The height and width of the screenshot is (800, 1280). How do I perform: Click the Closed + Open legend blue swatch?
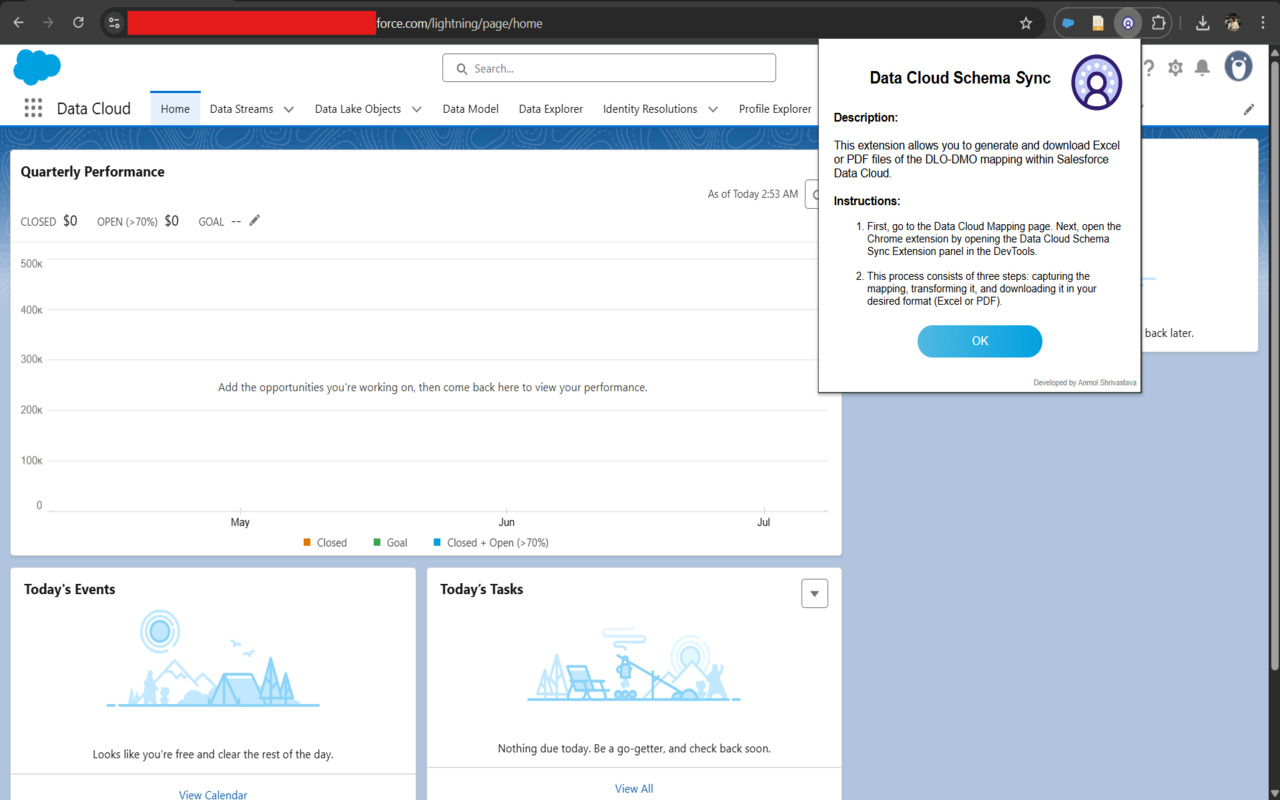point(437,543)
